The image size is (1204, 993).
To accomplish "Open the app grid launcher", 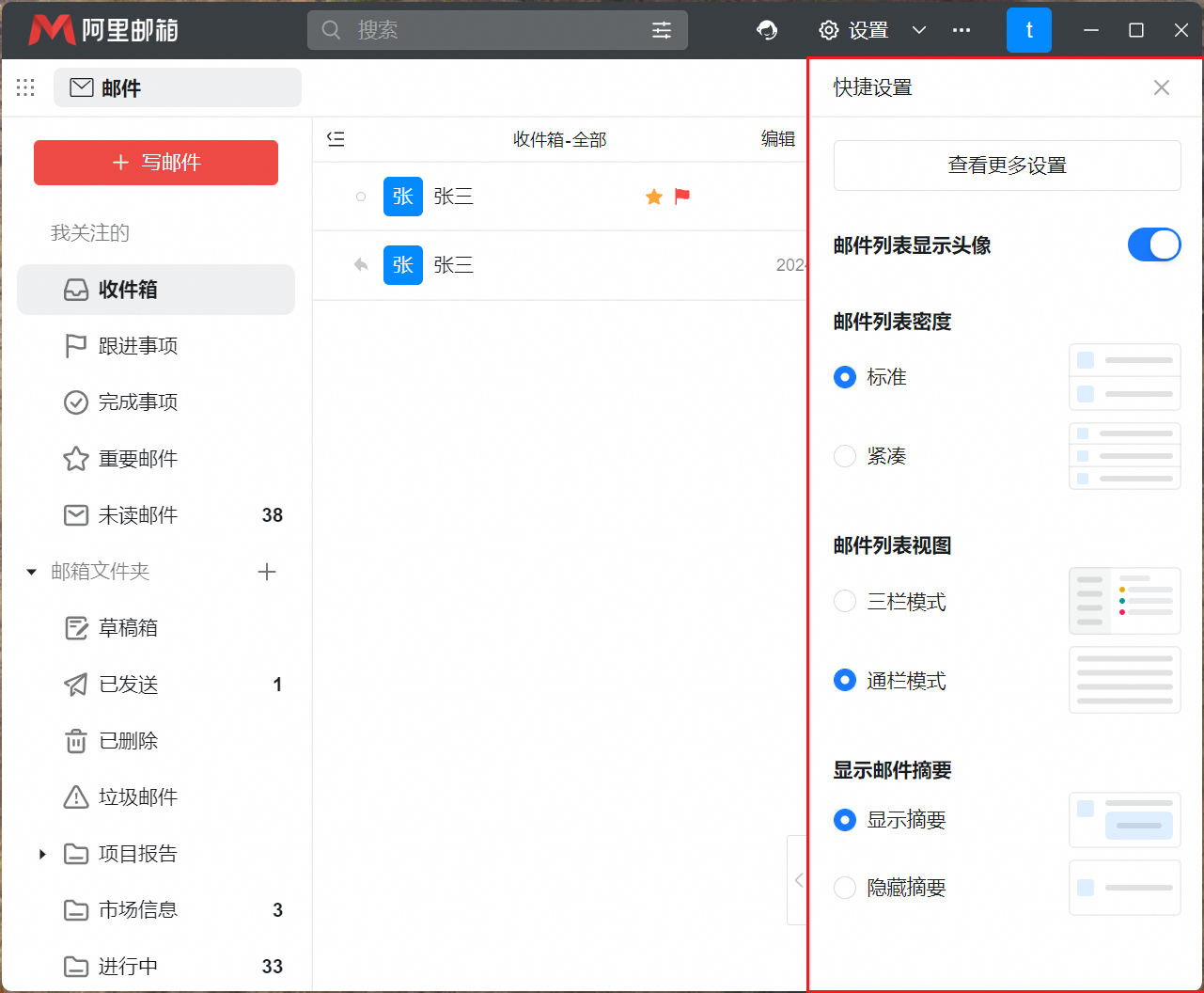I will pyautogui.click(x=25, y=87).
